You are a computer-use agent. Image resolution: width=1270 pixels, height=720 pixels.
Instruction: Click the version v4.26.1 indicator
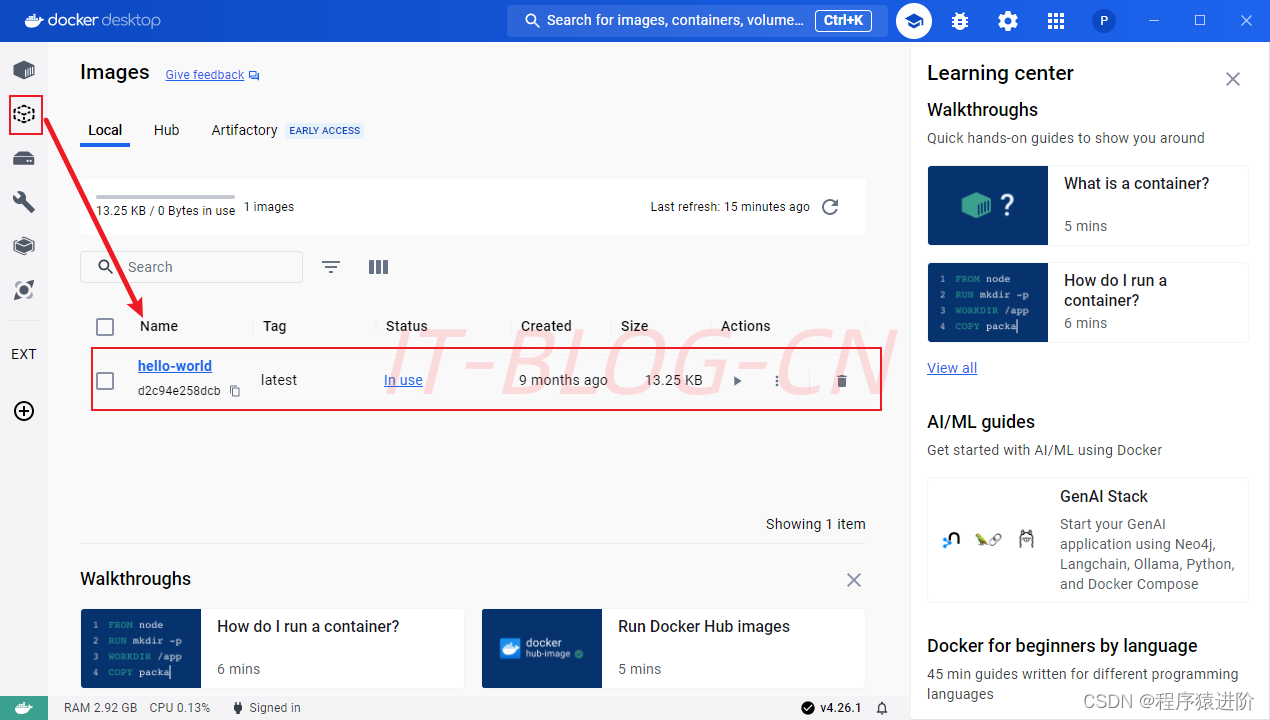click(831, 708)
